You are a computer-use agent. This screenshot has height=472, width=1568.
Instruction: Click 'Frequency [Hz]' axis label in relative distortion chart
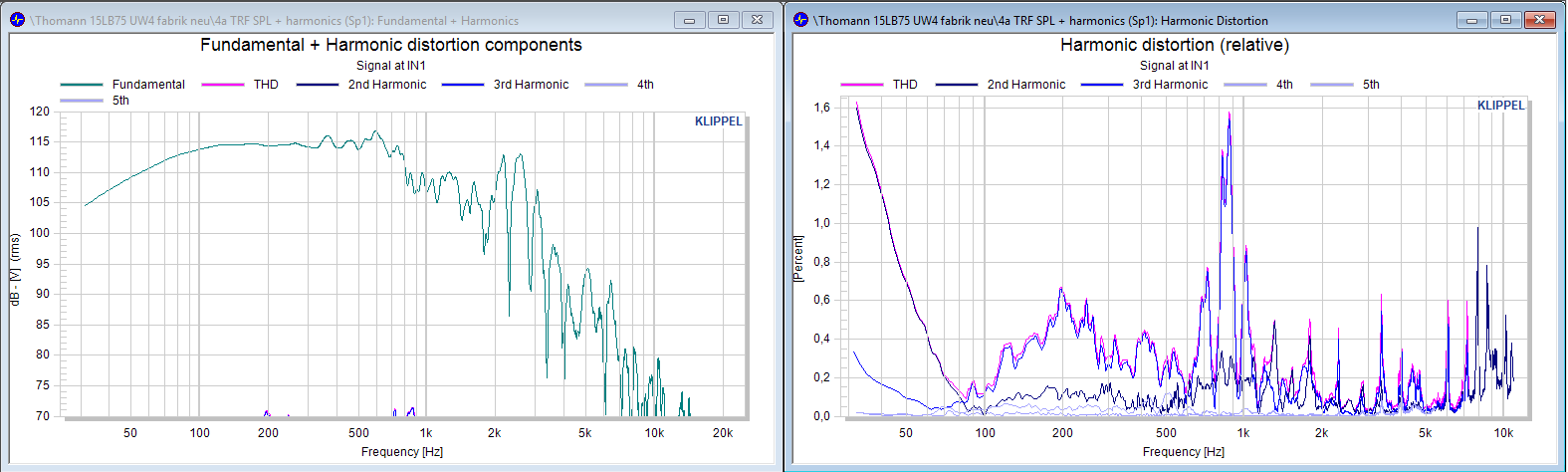pos(1183,452)
